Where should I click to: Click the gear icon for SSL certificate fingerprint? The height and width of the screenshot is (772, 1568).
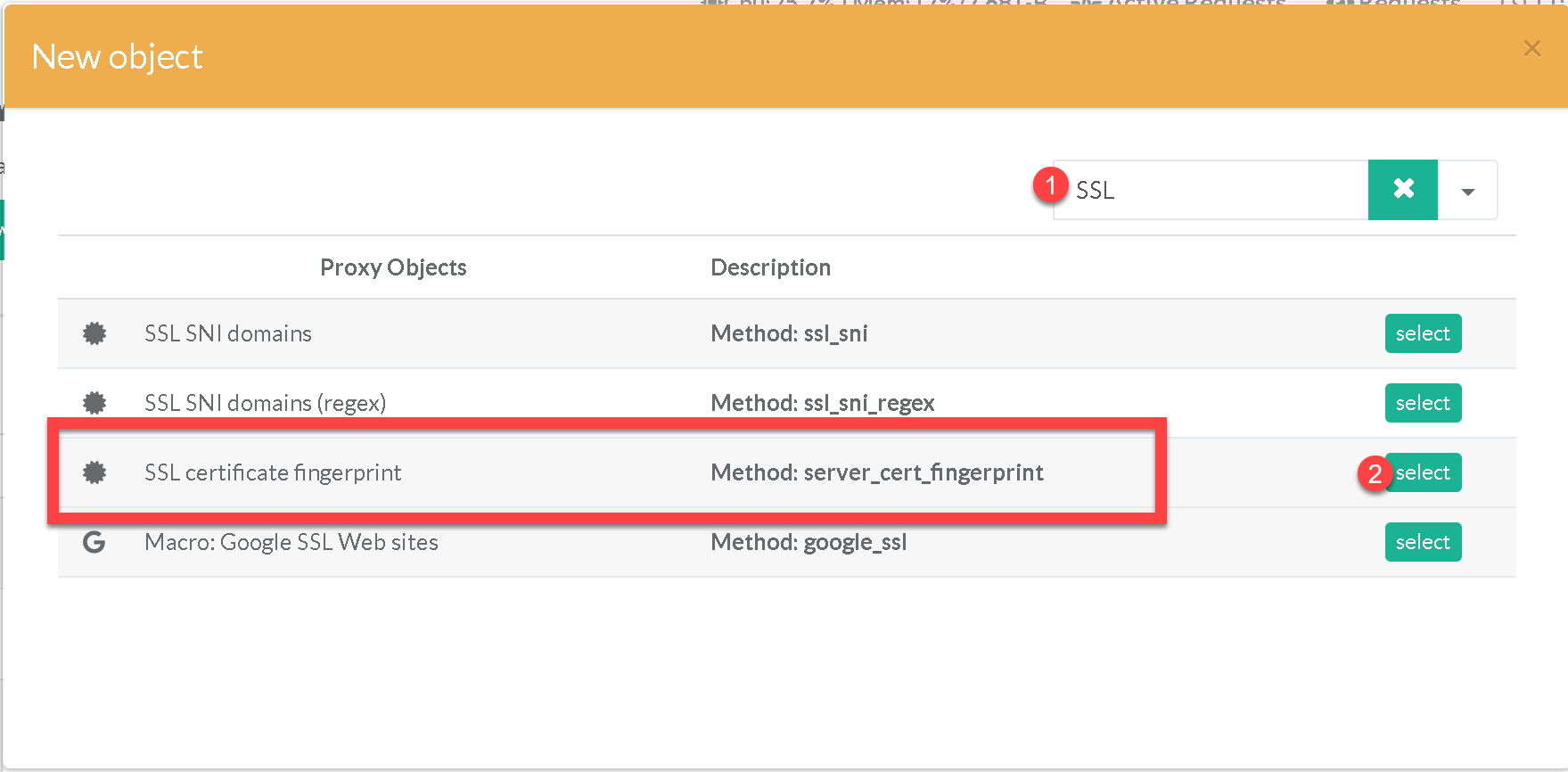94,472
